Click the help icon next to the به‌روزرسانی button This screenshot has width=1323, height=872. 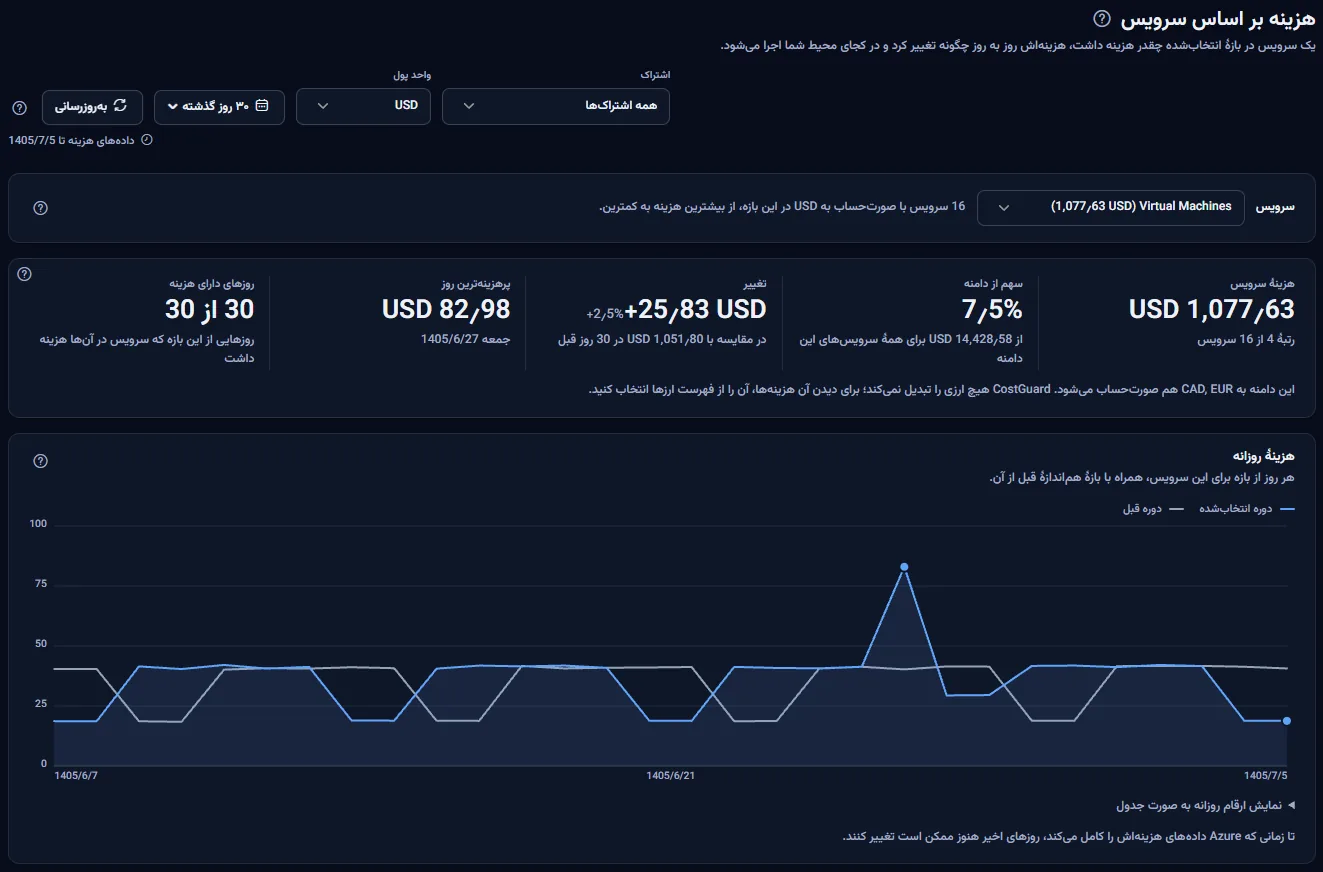tap(19, 108)
